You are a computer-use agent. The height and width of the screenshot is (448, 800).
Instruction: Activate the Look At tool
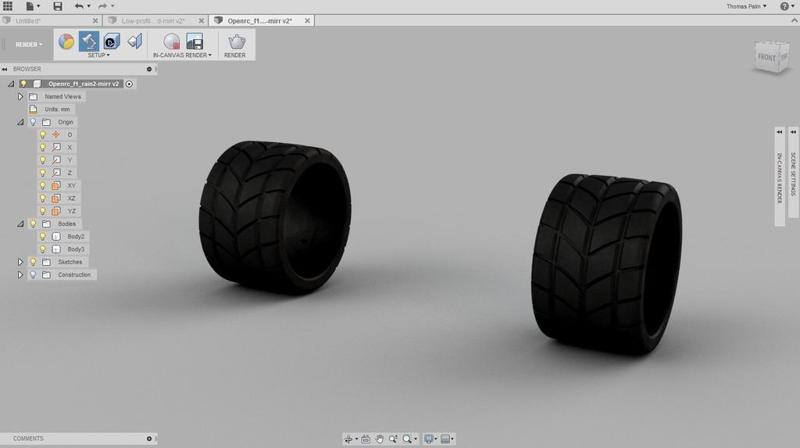coord(365,439)
